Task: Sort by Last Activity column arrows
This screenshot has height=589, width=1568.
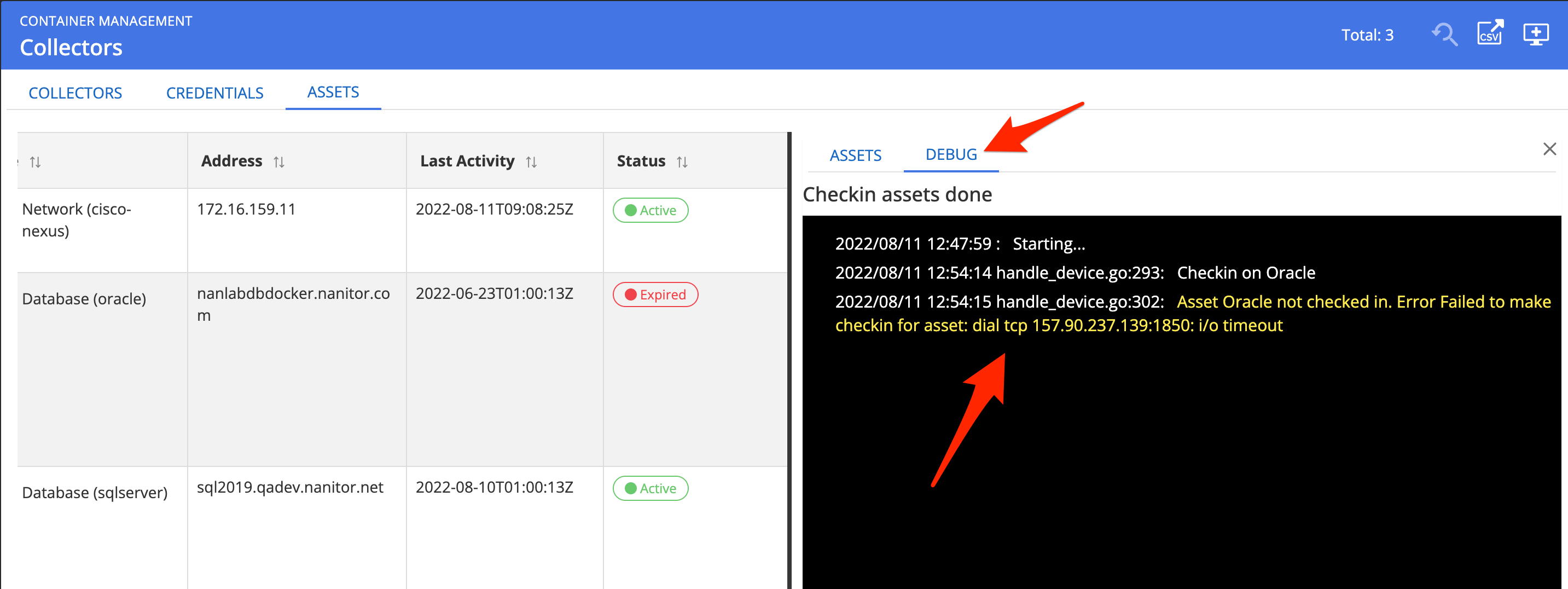Action: [x=531, y=162]
